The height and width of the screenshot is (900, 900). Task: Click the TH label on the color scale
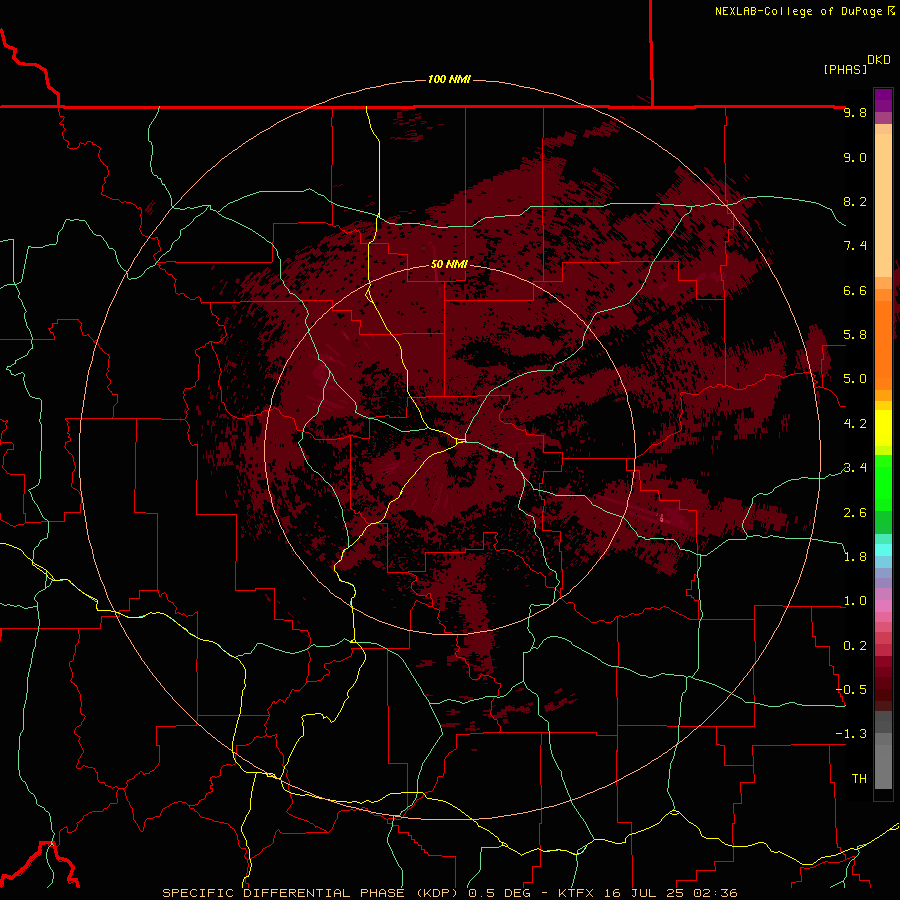point(859,778)
